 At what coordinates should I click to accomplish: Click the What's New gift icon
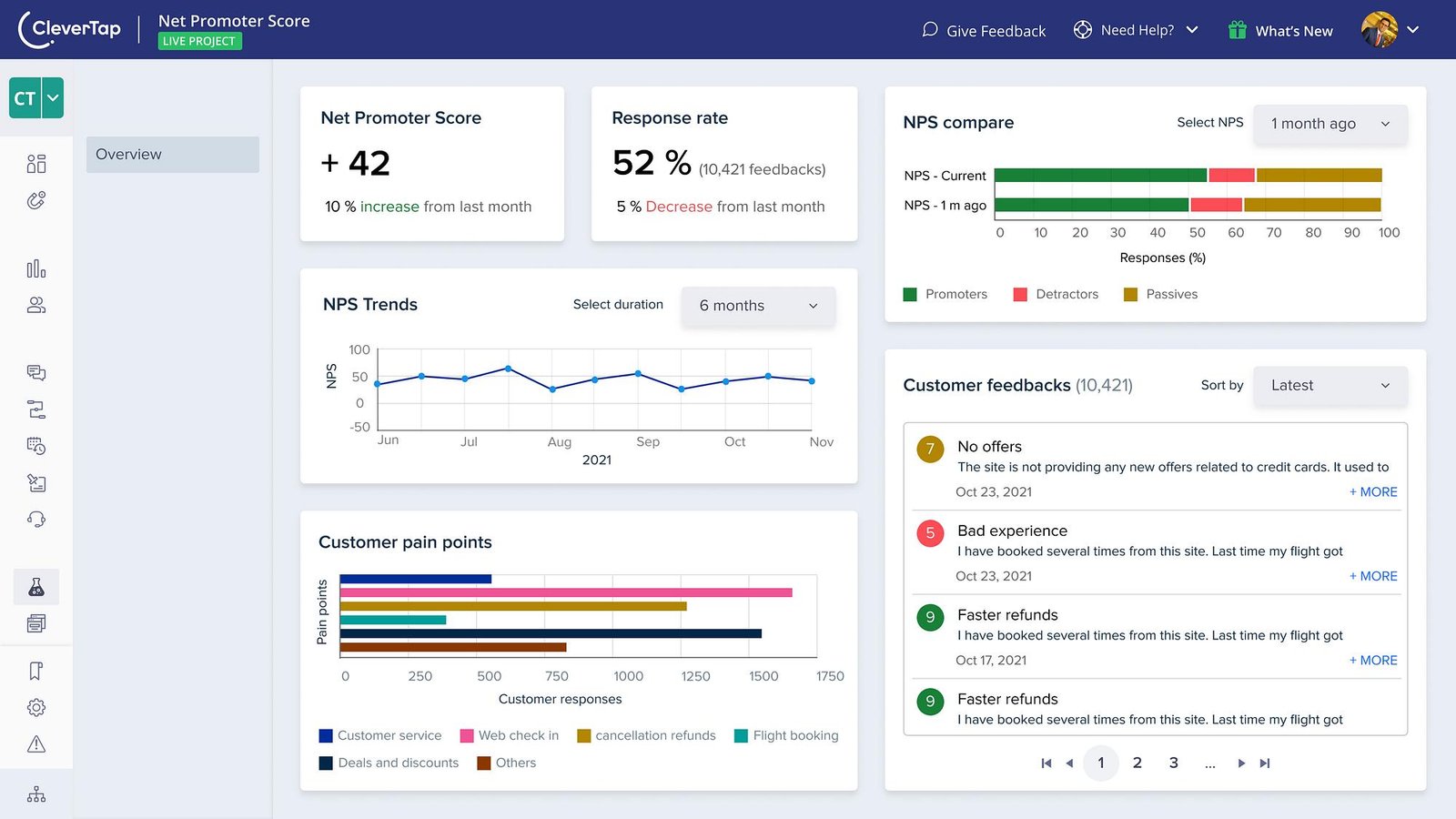coord(1238,30)
